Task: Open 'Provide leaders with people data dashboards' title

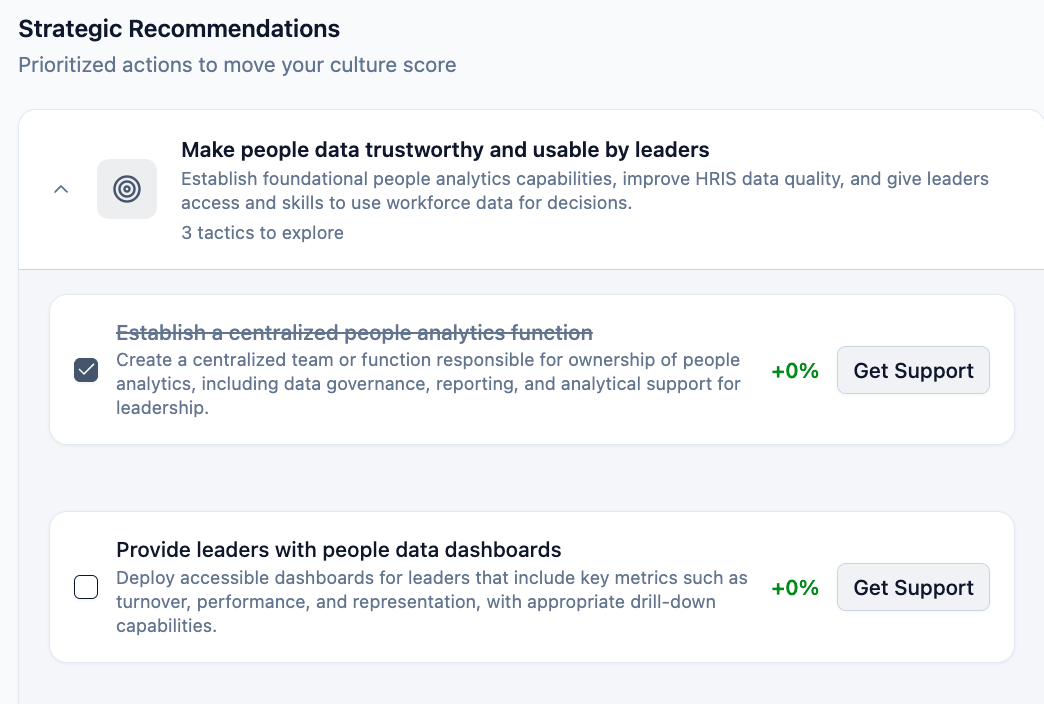Action: click(338, 550)
